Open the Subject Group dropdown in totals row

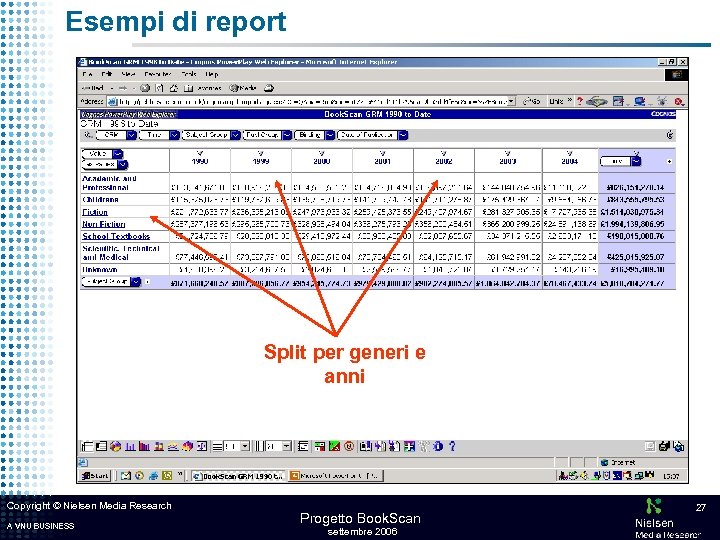[x=111, y=281]
